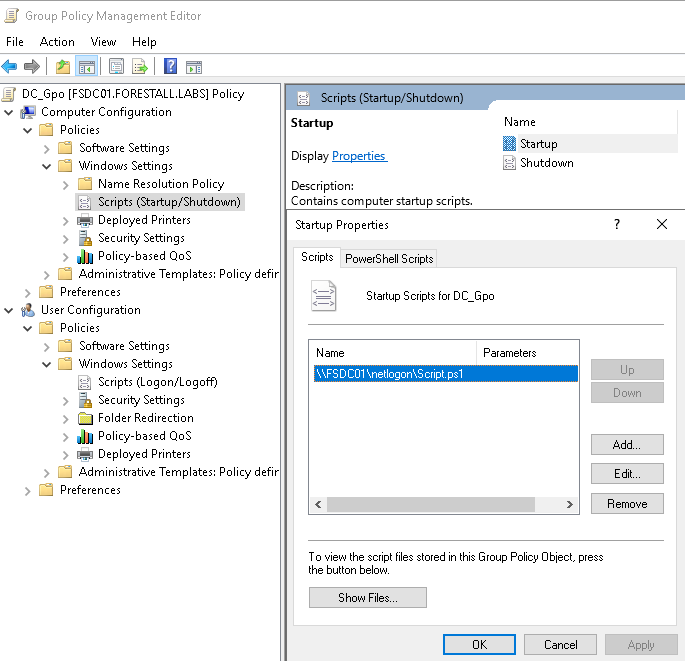The image size is (685, 661).
Task: Expand Name Resolution Policy node
Action: 66,184
